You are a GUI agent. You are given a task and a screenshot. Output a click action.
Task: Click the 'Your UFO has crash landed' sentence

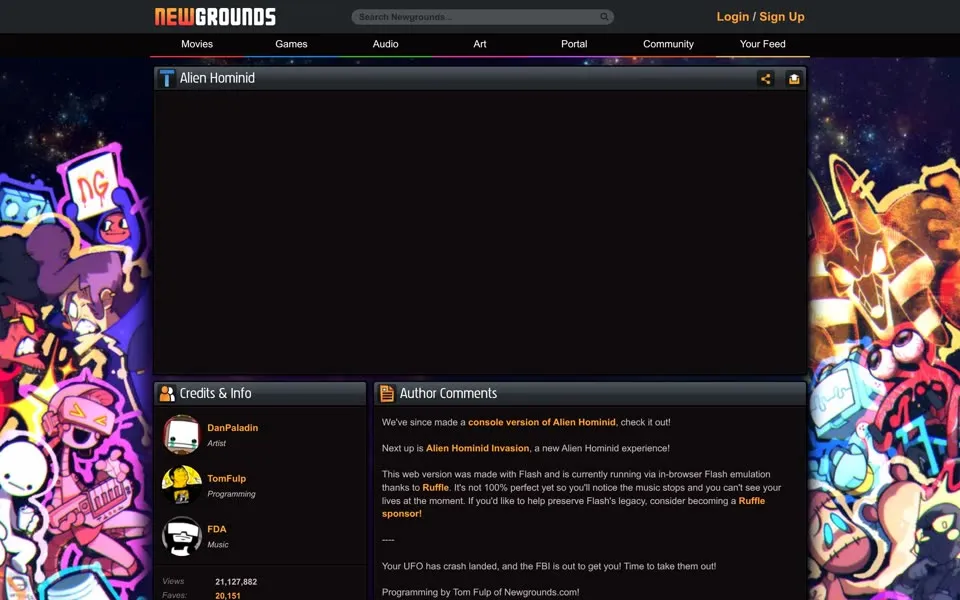coord(549,566)
